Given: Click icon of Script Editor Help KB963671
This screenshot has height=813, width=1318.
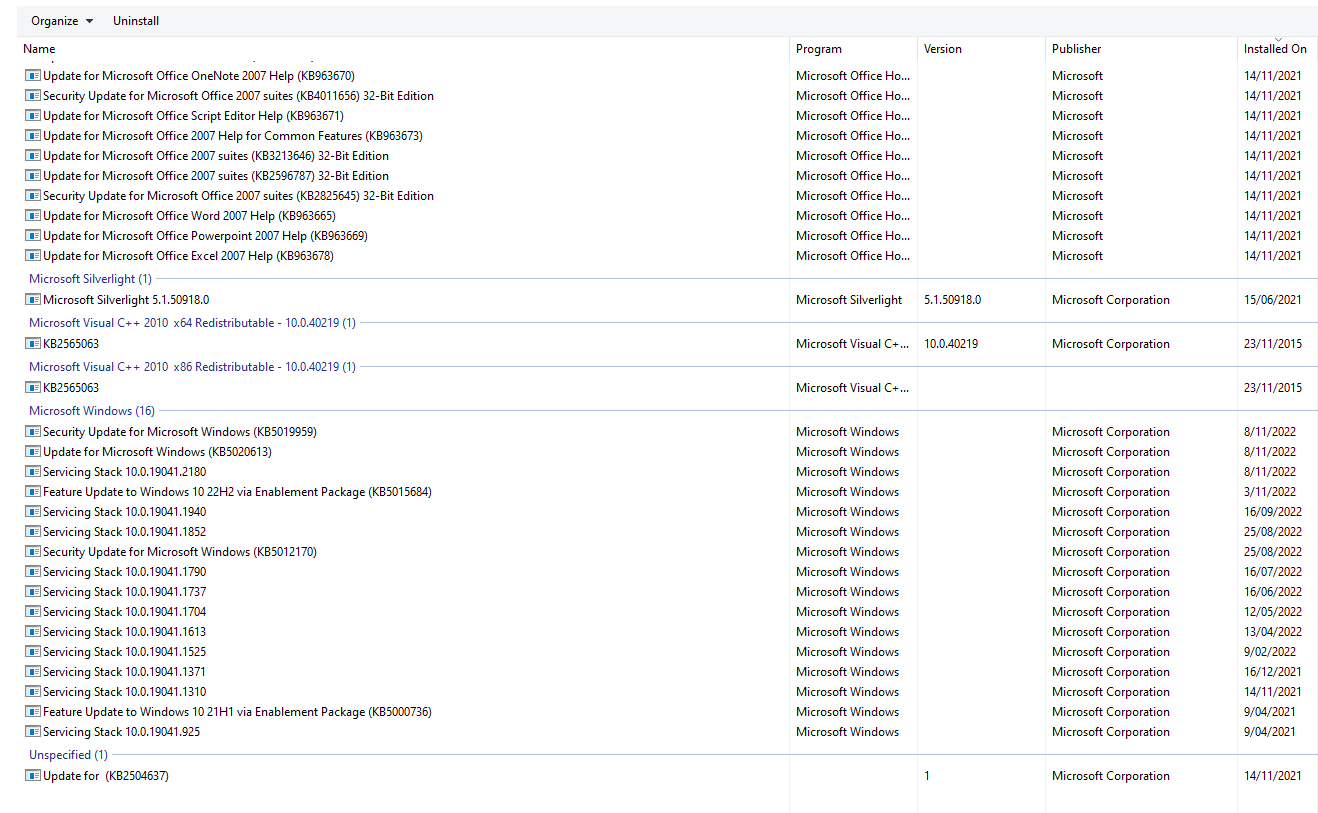Looking at the screenshot, I should [x=33, y=116].
